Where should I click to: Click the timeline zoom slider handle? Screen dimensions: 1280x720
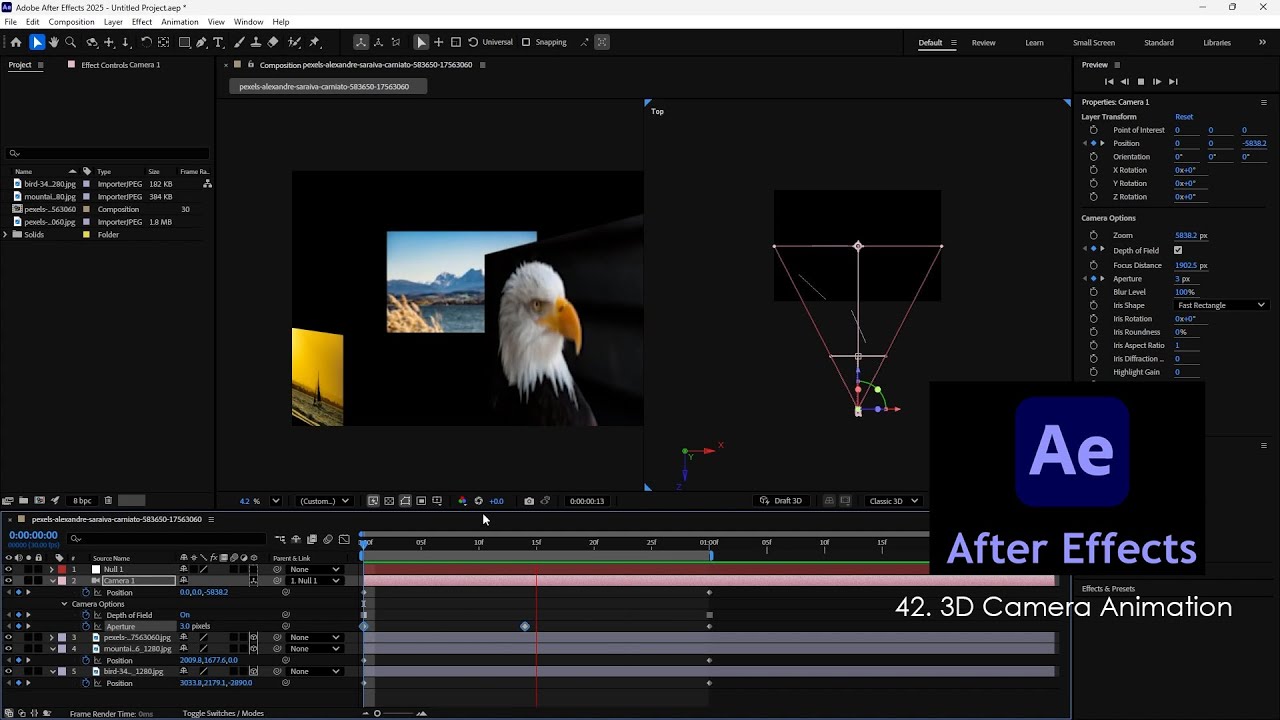[377, 713]
